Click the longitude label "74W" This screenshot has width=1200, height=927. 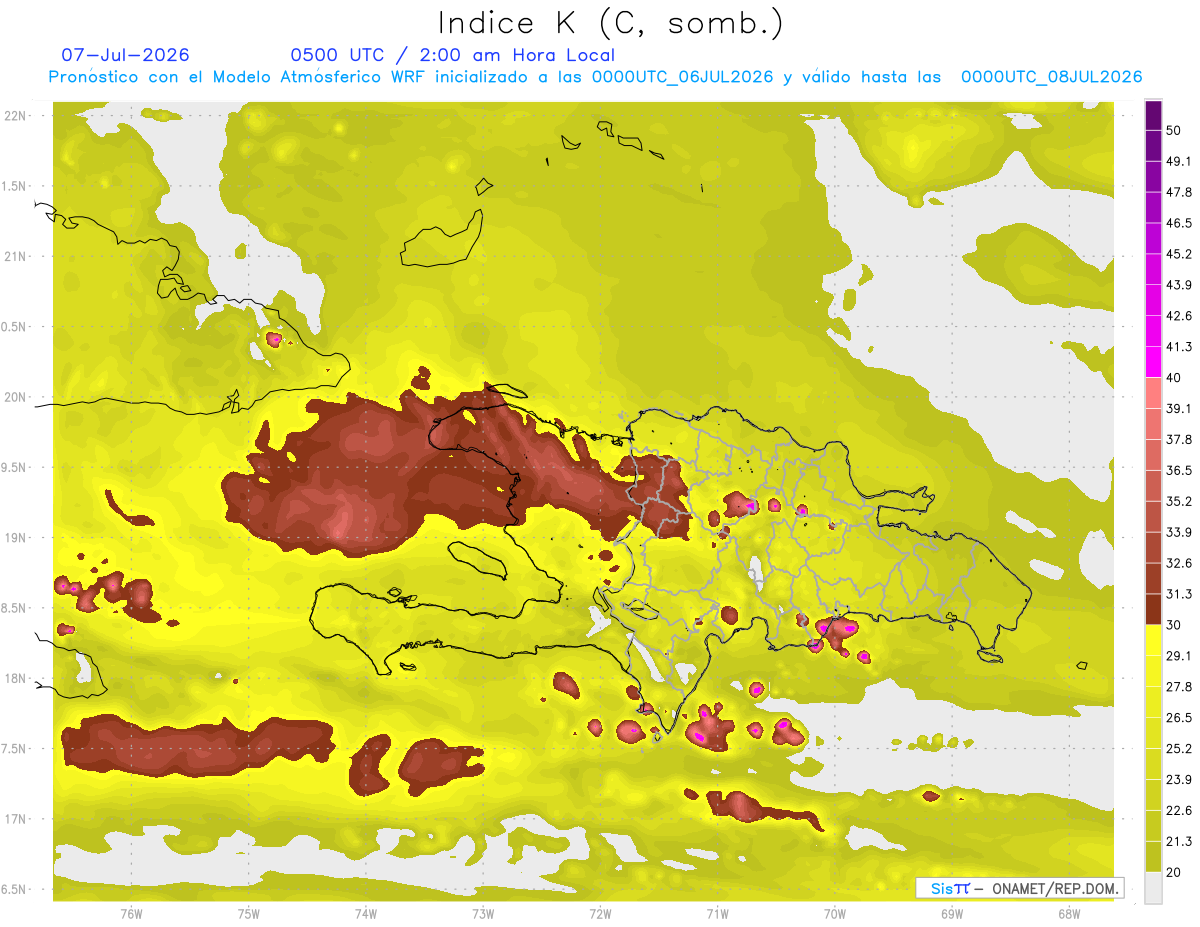point(366,914)
